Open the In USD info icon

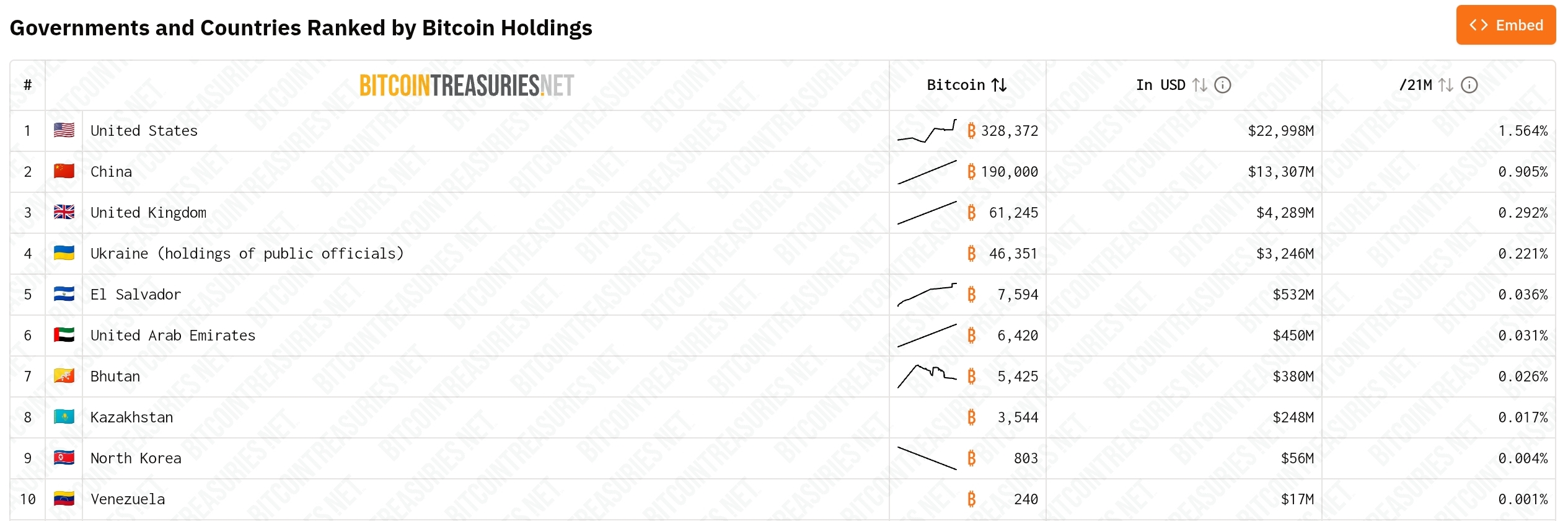1222,85
